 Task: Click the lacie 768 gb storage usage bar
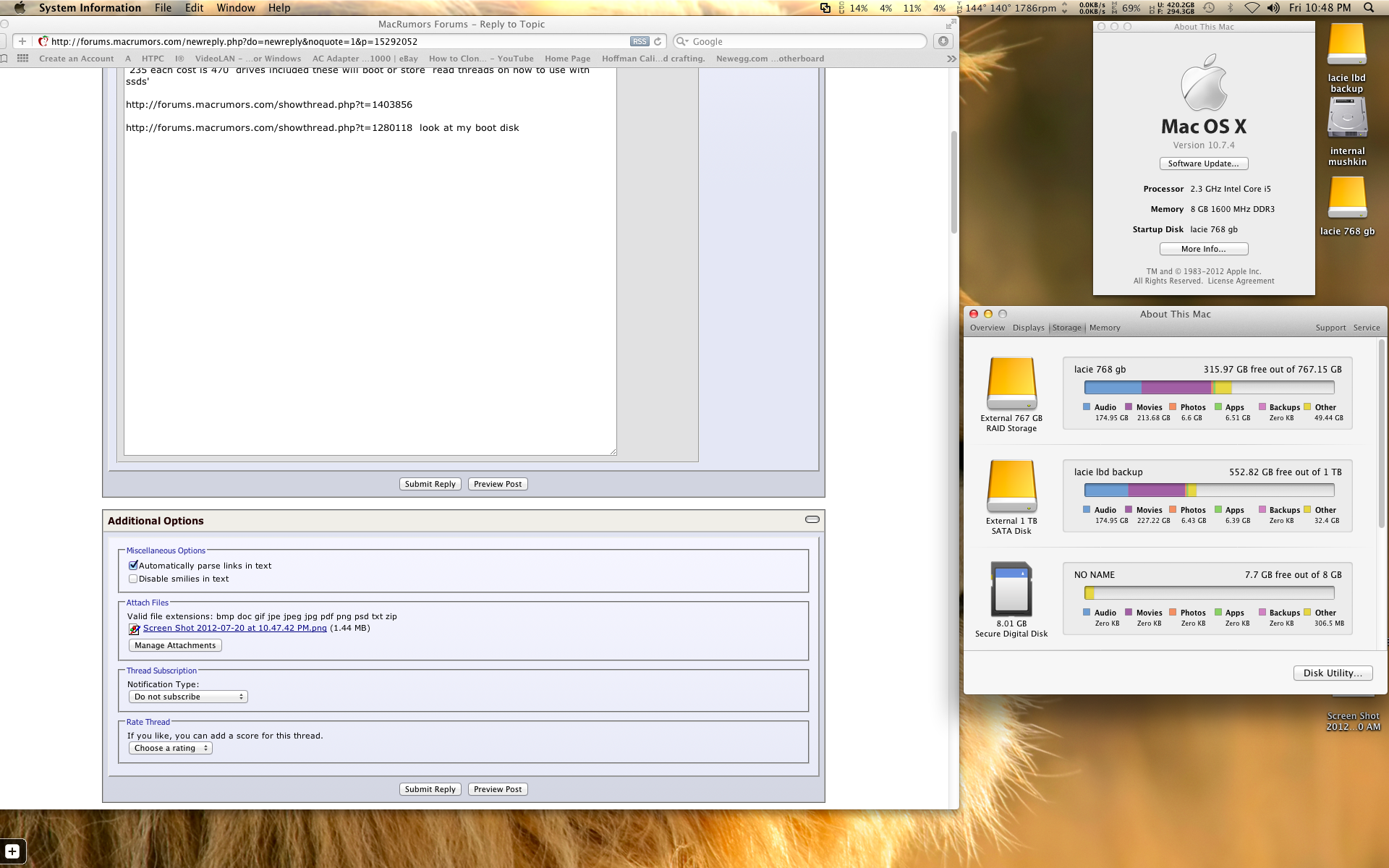click(x=1209, y=388)
